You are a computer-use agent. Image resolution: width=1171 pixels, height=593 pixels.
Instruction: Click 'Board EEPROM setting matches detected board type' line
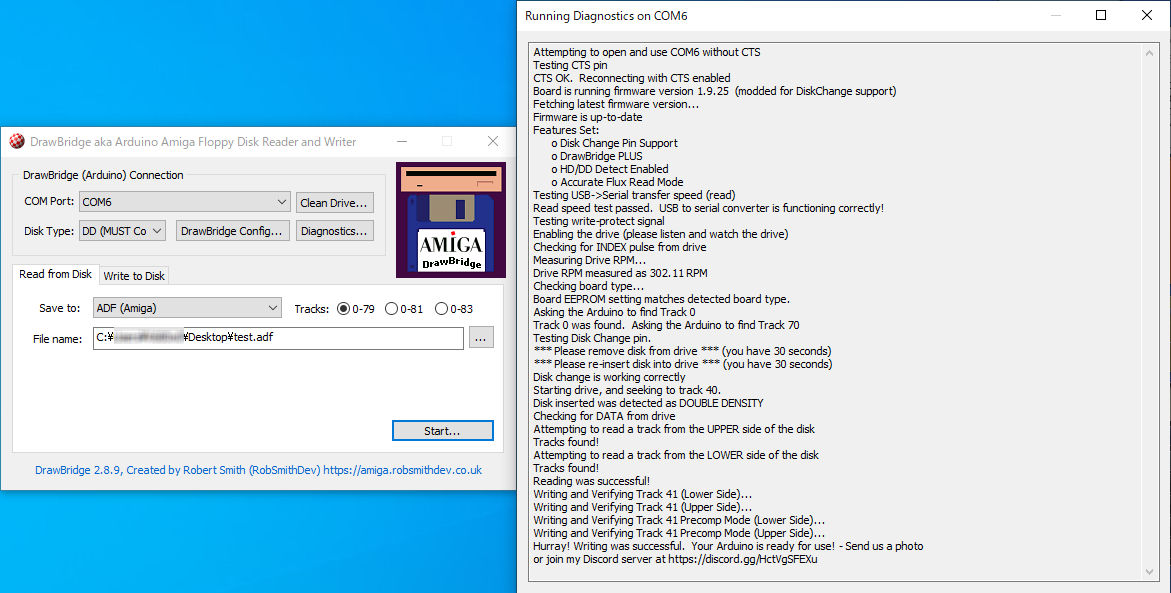661,299
